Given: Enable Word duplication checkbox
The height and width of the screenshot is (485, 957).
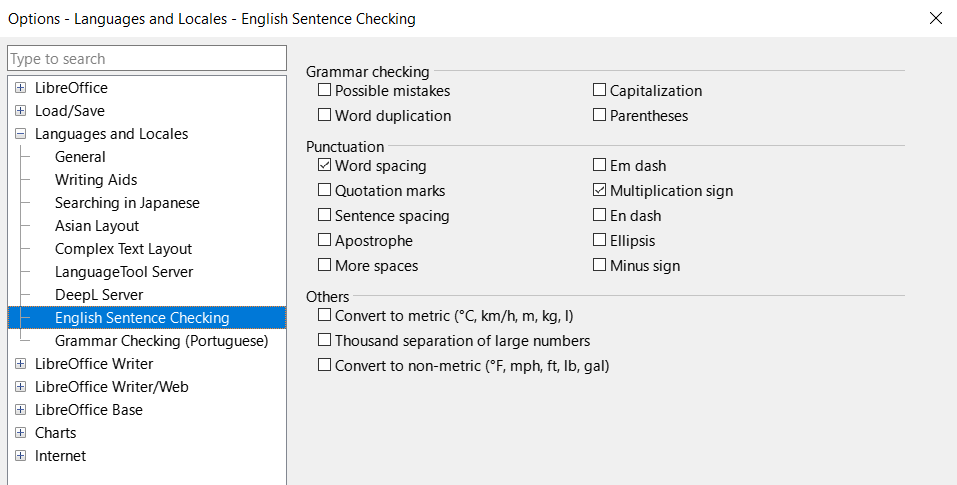Looking at the screenshot, I should click(x=325, y=115).
